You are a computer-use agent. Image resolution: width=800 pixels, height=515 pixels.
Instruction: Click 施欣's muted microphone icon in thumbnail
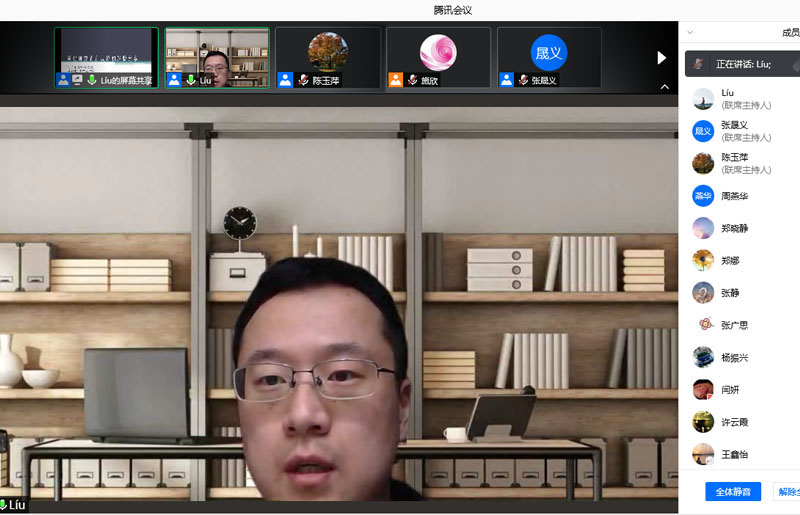click(412, 80)
